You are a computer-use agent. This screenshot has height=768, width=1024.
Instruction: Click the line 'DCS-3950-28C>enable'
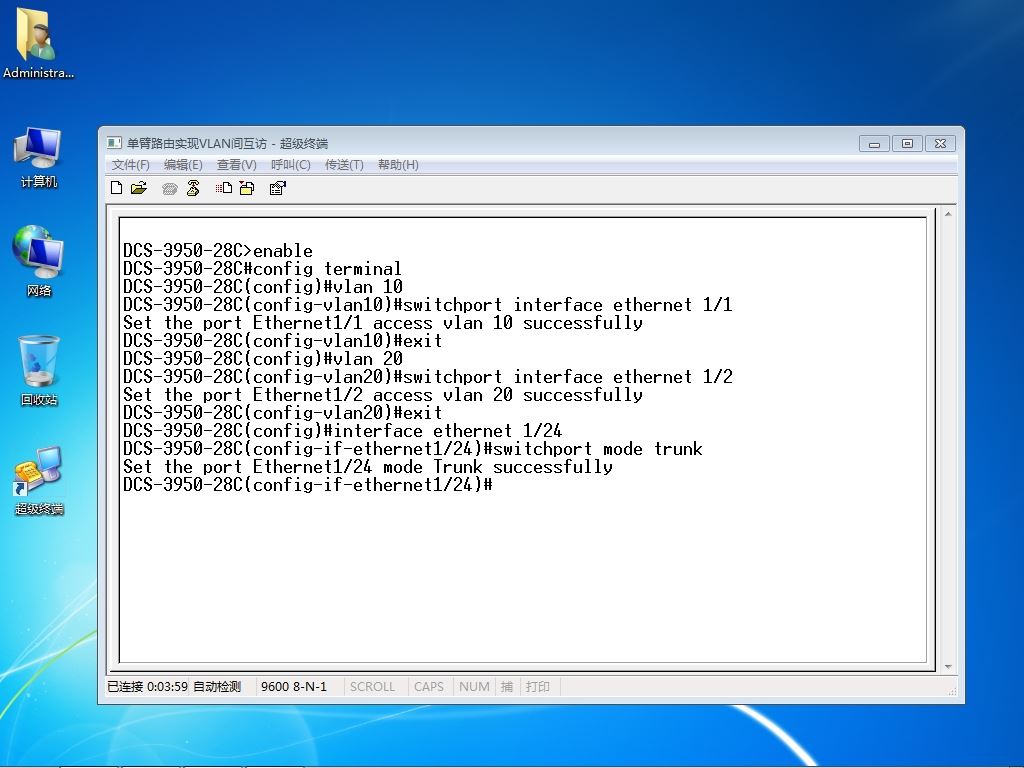(x=218, y=251)
